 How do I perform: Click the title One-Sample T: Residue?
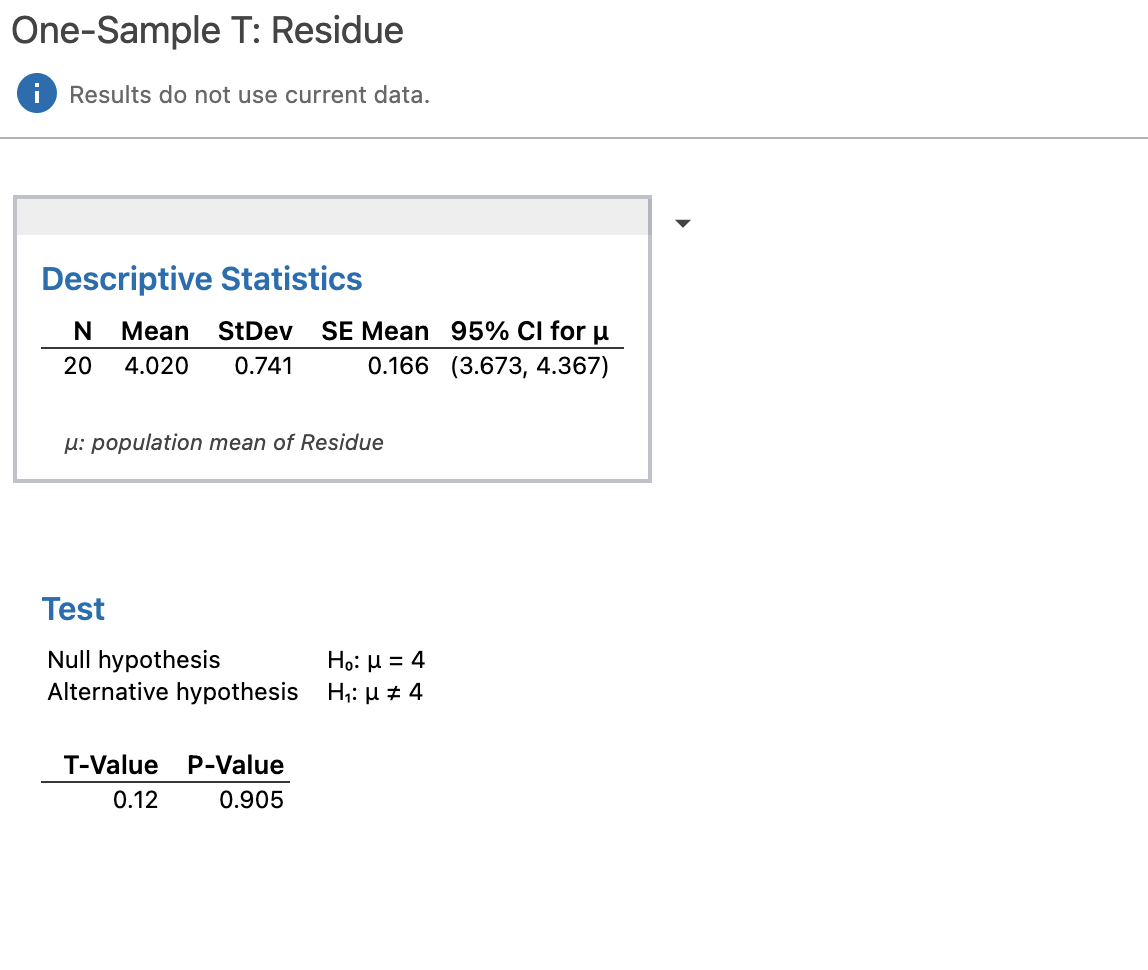tap(206, 31)
